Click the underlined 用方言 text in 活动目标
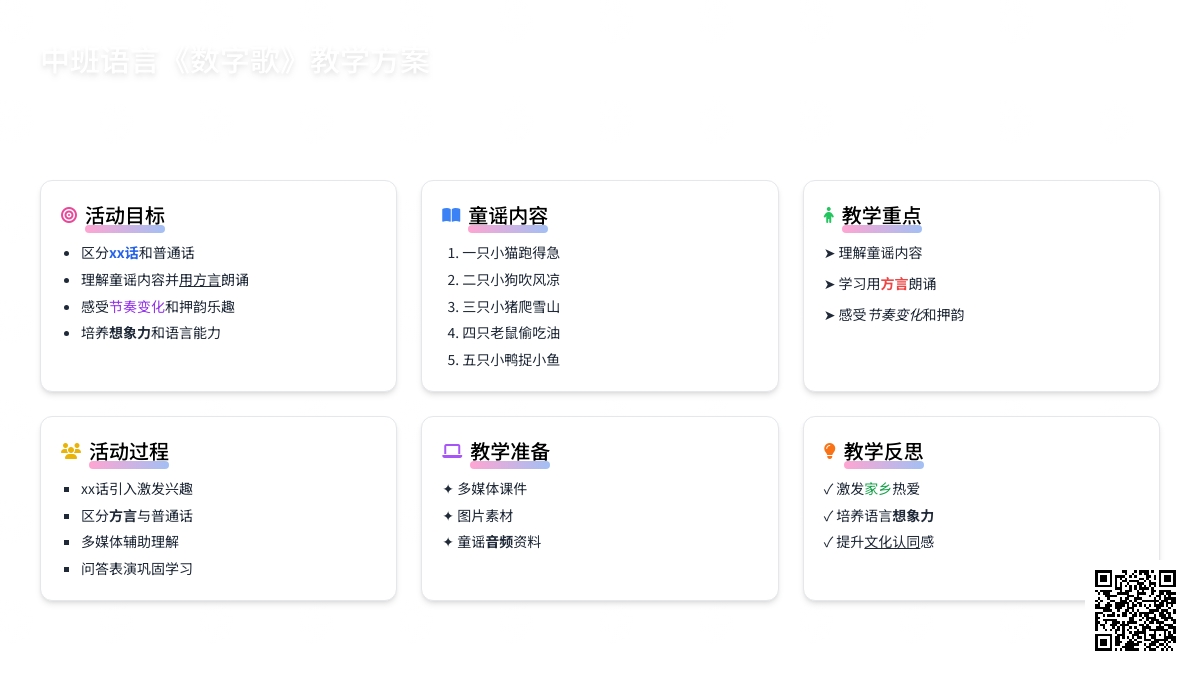 pyautogui.click(x=200, y=280)
